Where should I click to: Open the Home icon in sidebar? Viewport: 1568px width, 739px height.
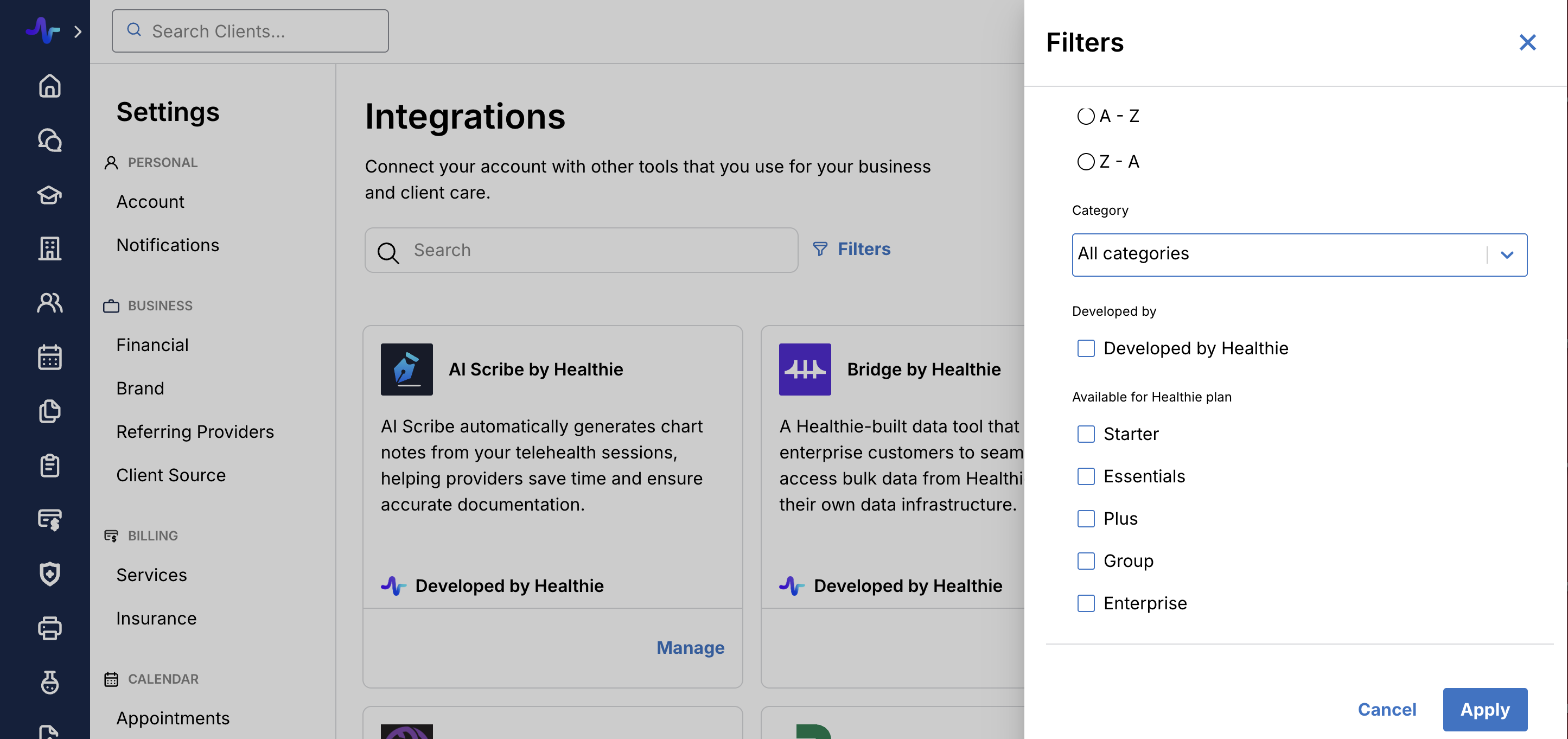[x=49, y=86]
